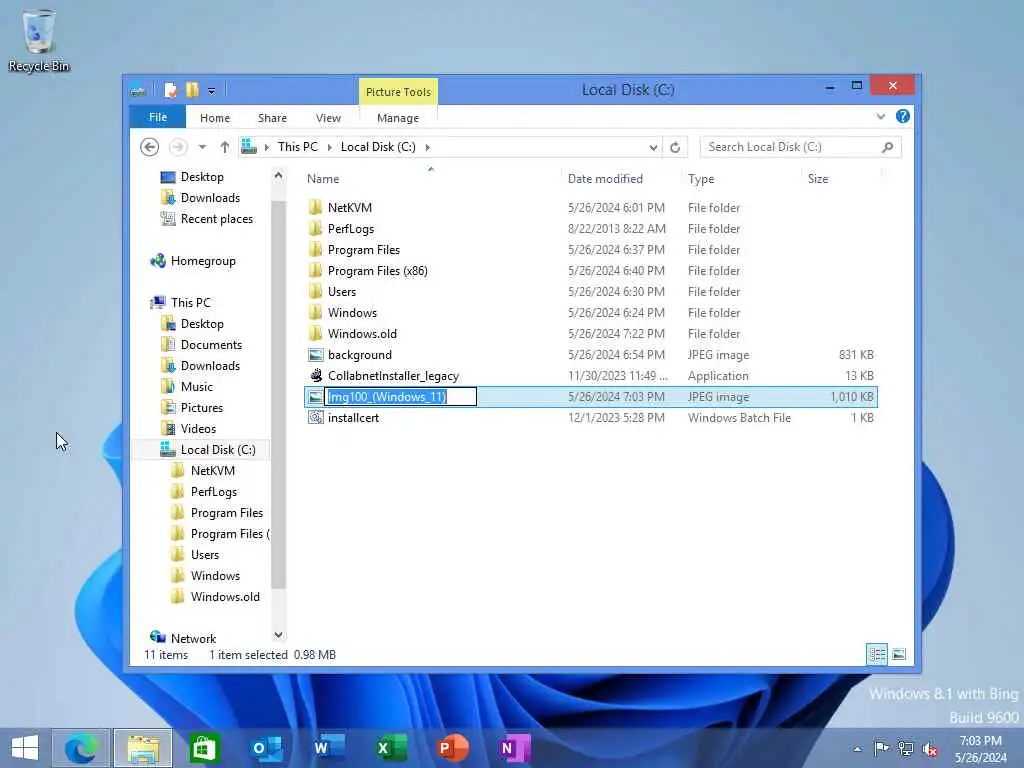Open the File ribbon menu
The height and width of the screenshot is (768, 1024).
pos(158,118)
